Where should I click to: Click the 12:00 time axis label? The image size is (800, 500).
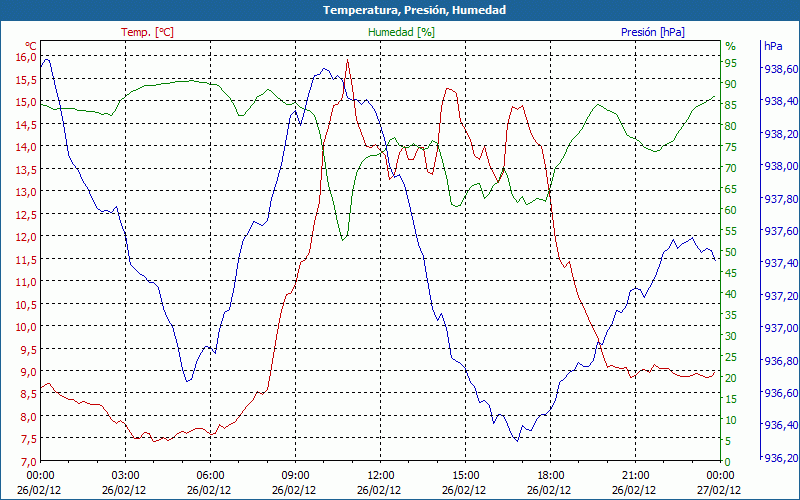point(380,475)
